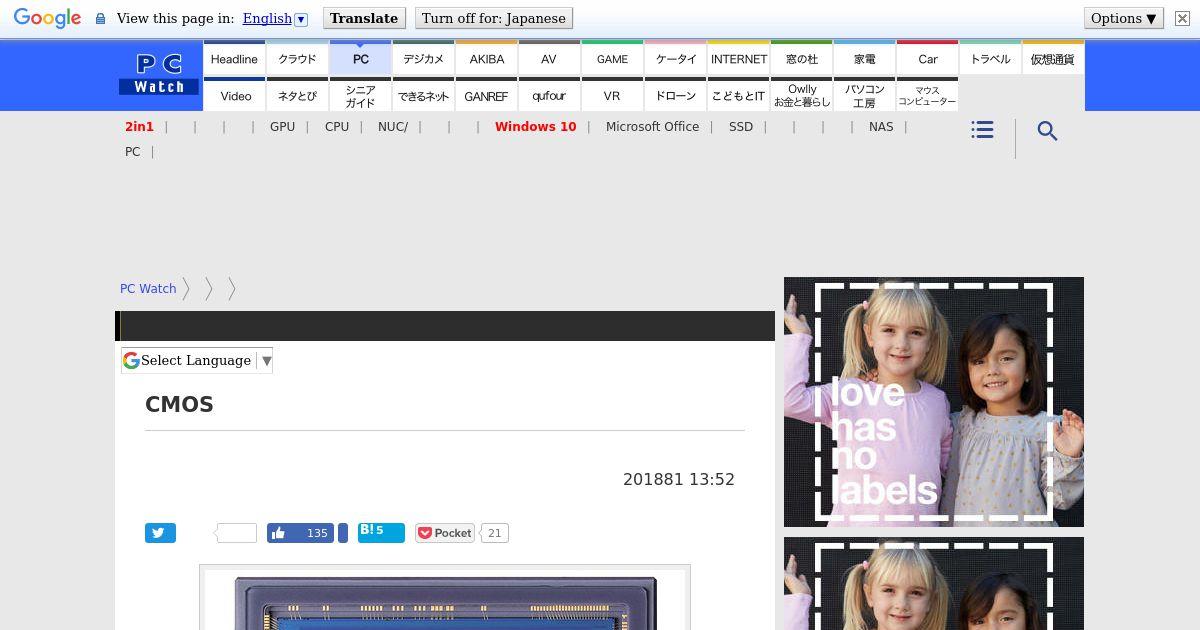
Task: Click the Facebook like thumbs-up button
Action: pyautogui.click(x=278, y=533)
